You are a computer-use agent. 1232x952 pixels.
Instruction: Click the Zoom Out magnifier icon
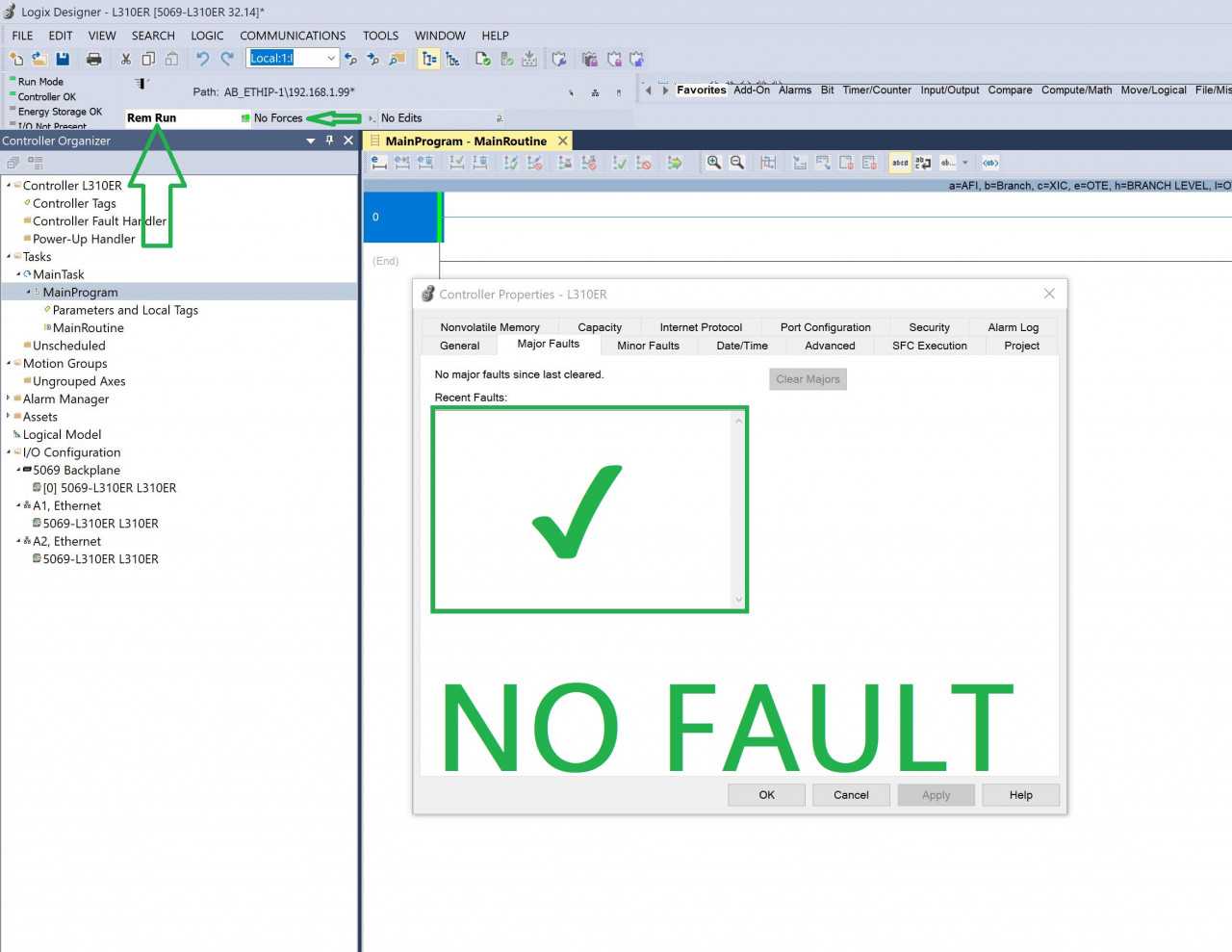point(737,163)
